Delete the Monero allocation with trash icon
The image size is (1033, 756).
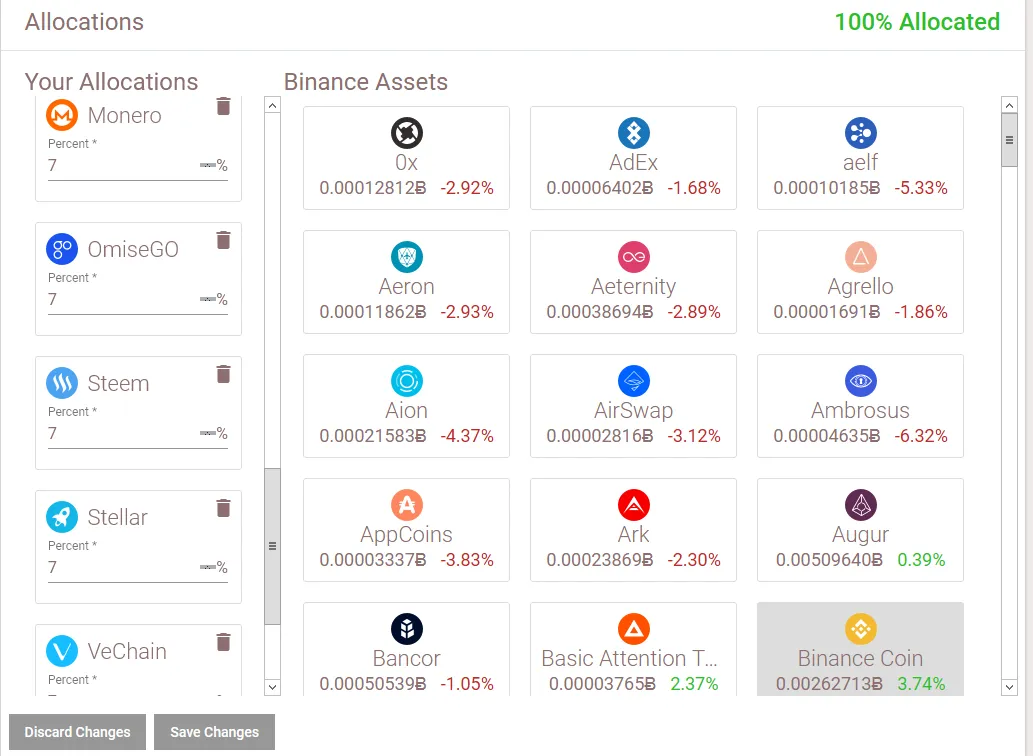pos(223,106)
